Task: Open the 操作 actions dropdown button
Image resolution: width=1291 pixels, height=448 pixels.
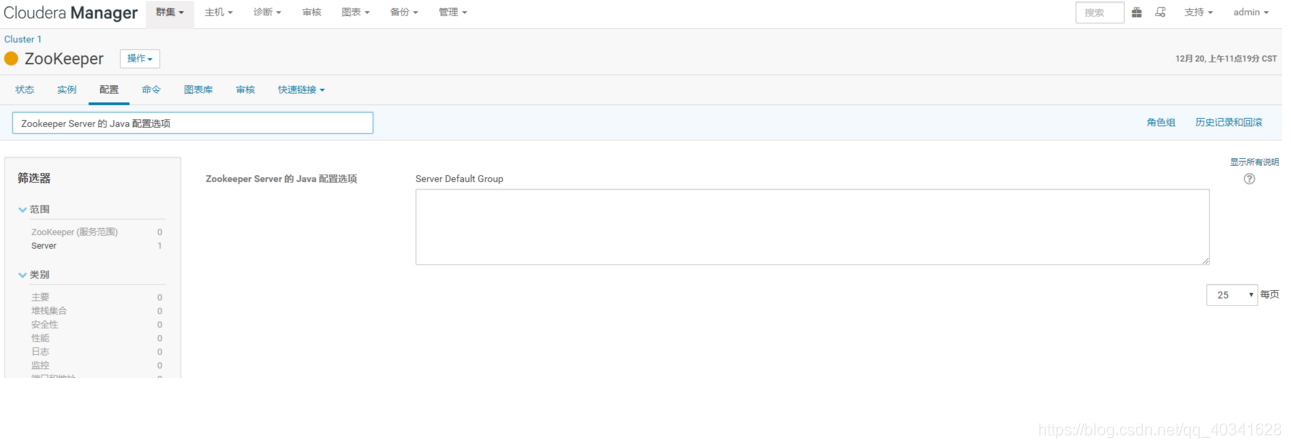Action: pos(140,59)
